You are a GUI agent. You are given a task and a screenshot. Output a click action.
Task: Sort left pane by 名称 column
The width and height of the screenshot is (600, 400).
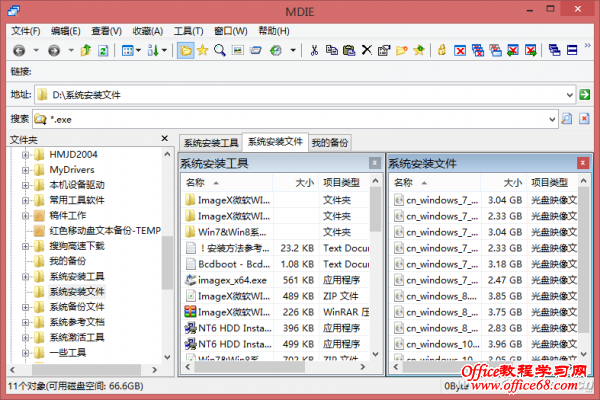point(227,183)
